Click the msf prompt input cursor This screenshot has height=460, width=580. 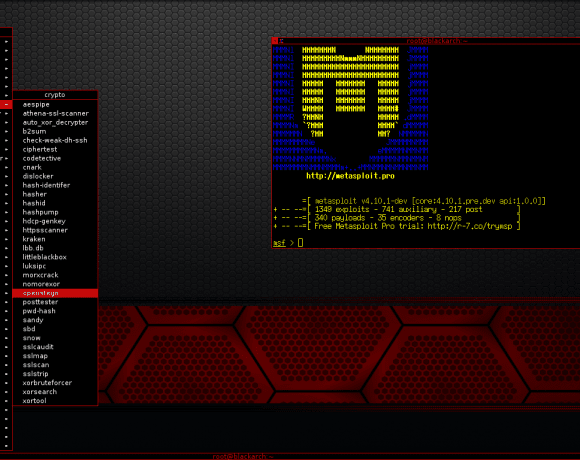coord(300,243)
